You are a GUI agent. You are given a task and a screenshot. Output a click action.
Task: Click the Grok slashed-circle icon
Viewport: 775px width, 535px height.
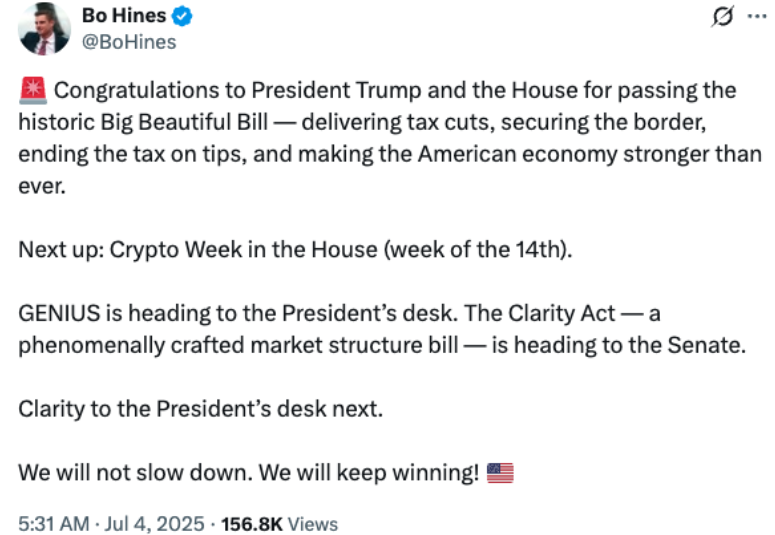click(721, 16)
